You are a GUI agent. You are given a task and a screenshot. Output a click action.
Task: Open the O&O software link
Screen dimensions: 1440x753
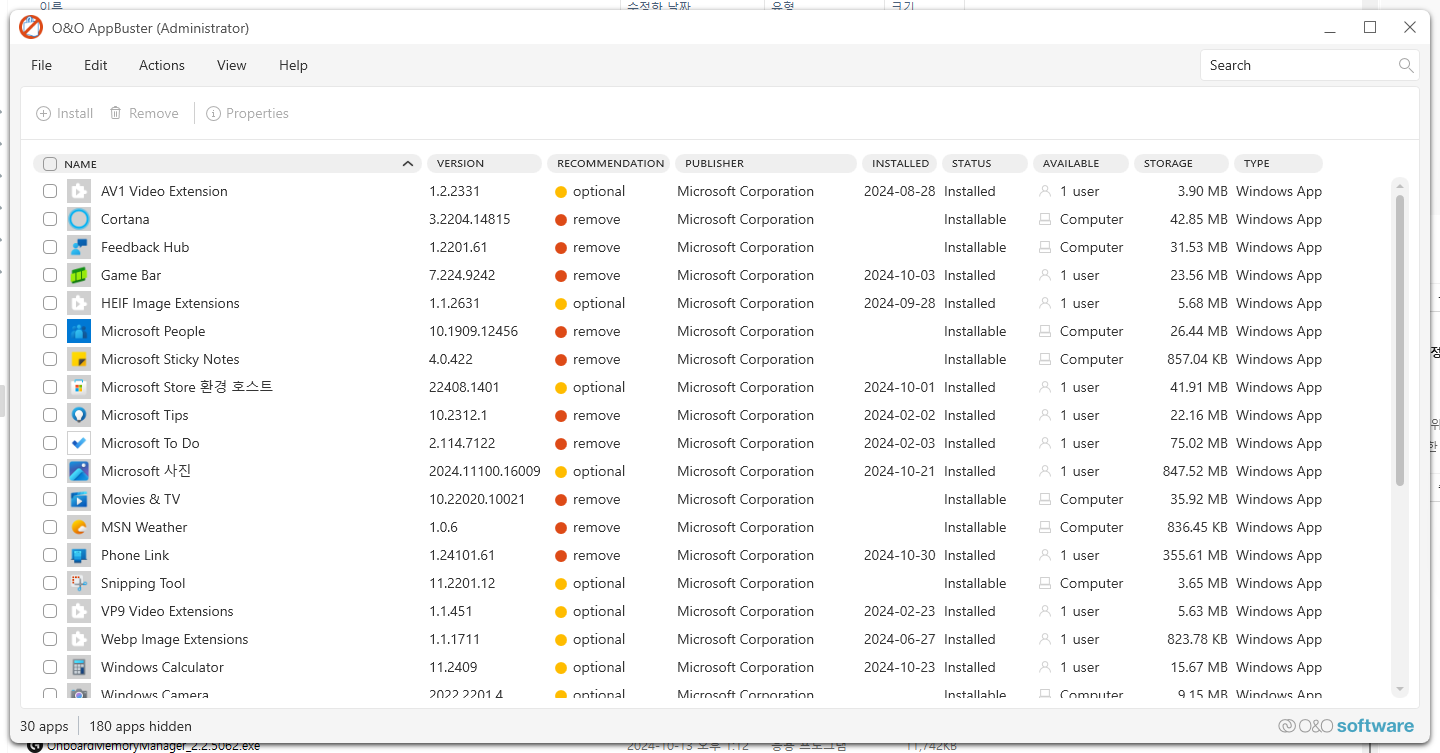(x=1346, y=726)
